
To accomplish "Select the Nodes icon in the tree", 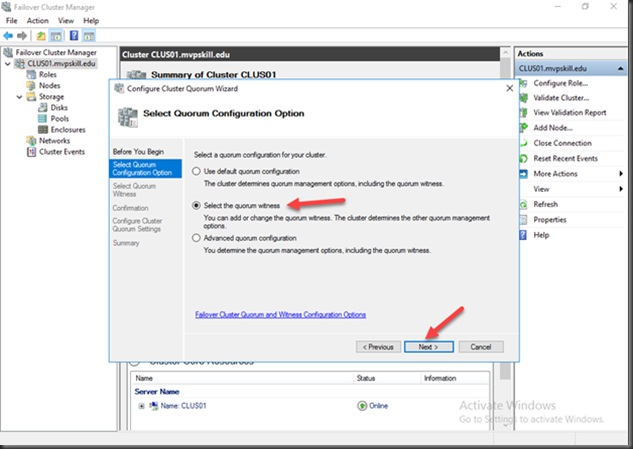I will [31, 86].
